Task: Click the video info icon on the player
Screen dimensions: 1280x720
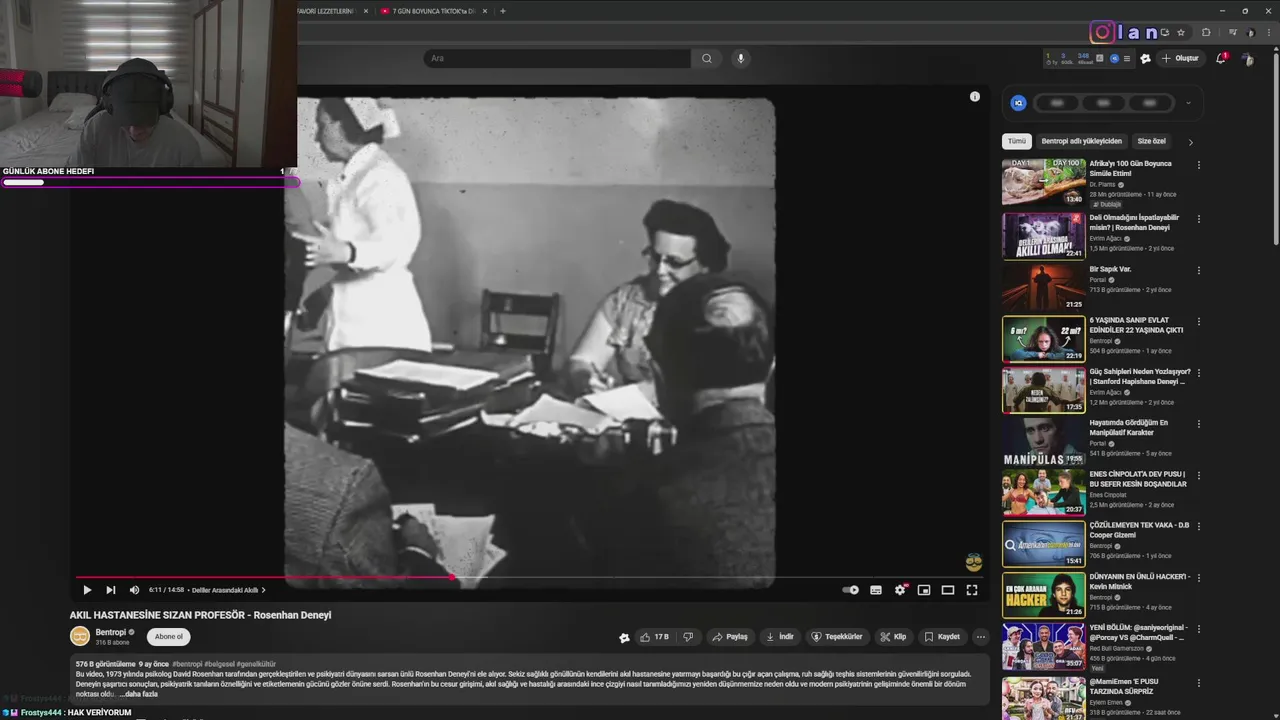Action: pyautogui.click(x=975, y=97)
